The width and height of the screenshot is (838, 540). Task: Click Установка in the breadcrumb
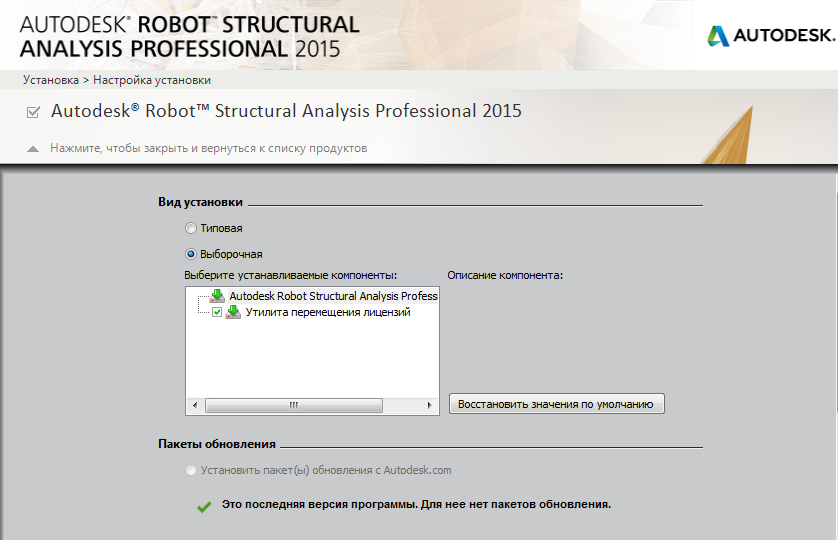tap(51, 80)
